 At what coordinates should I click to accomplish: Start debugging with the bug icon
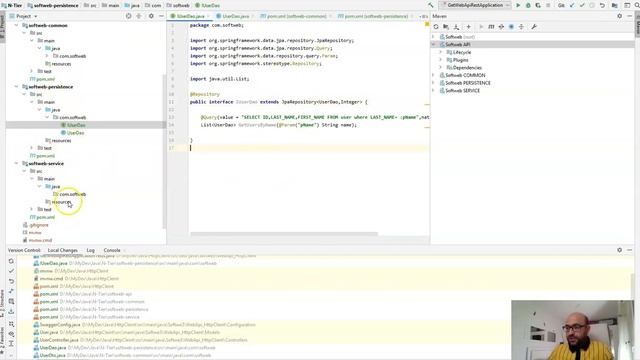(528, 5)
